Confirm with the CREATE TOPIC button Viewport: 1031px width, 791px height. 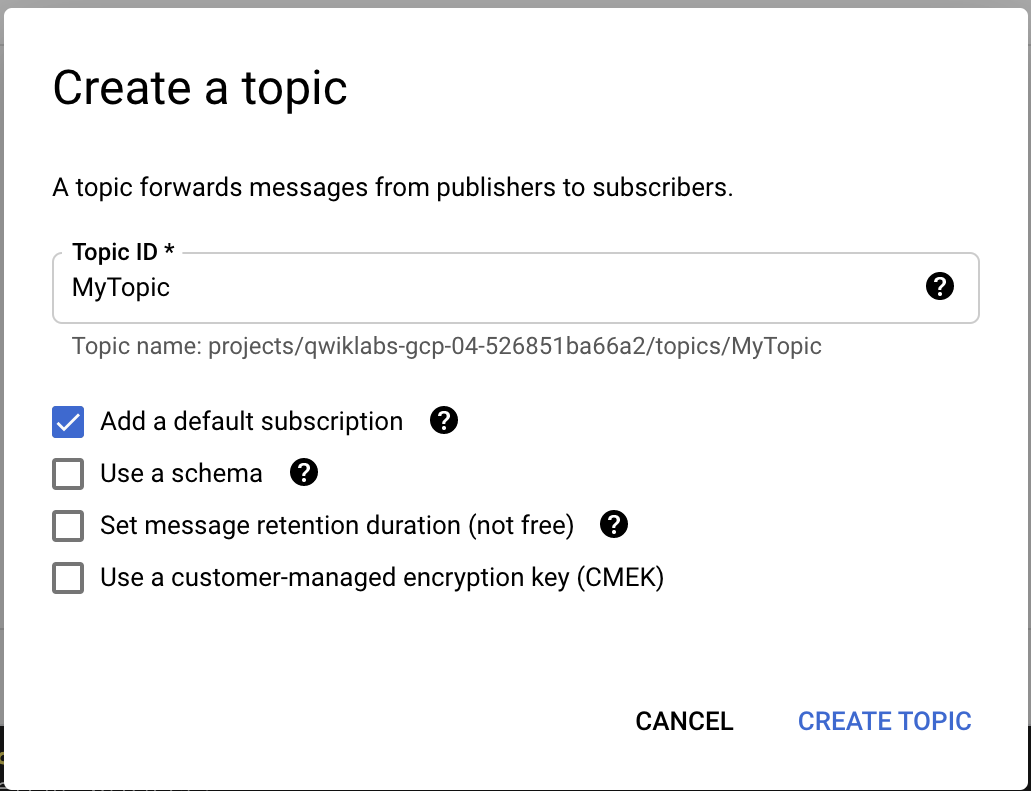click(x=884, y=721)
